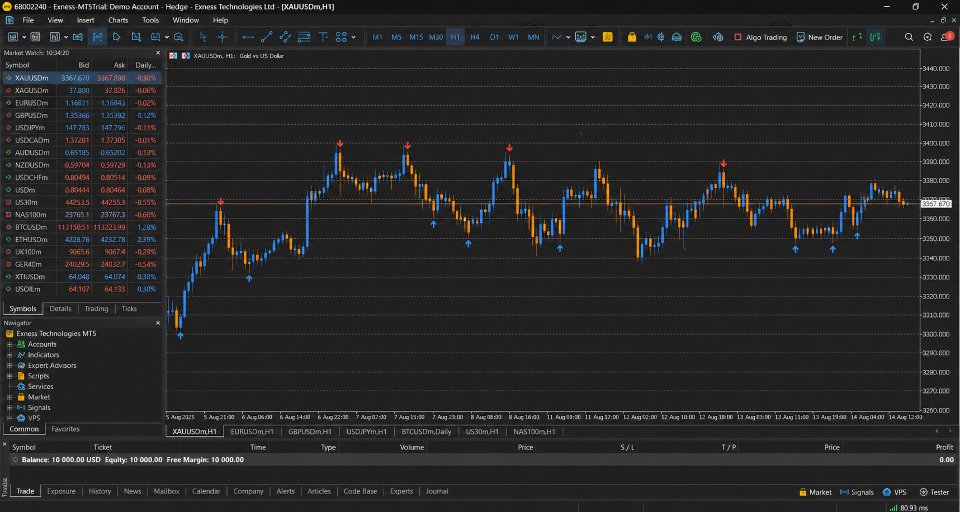Expand the Indicators tree node
Screen dimensions: 960x512
[x=9, y=355]
